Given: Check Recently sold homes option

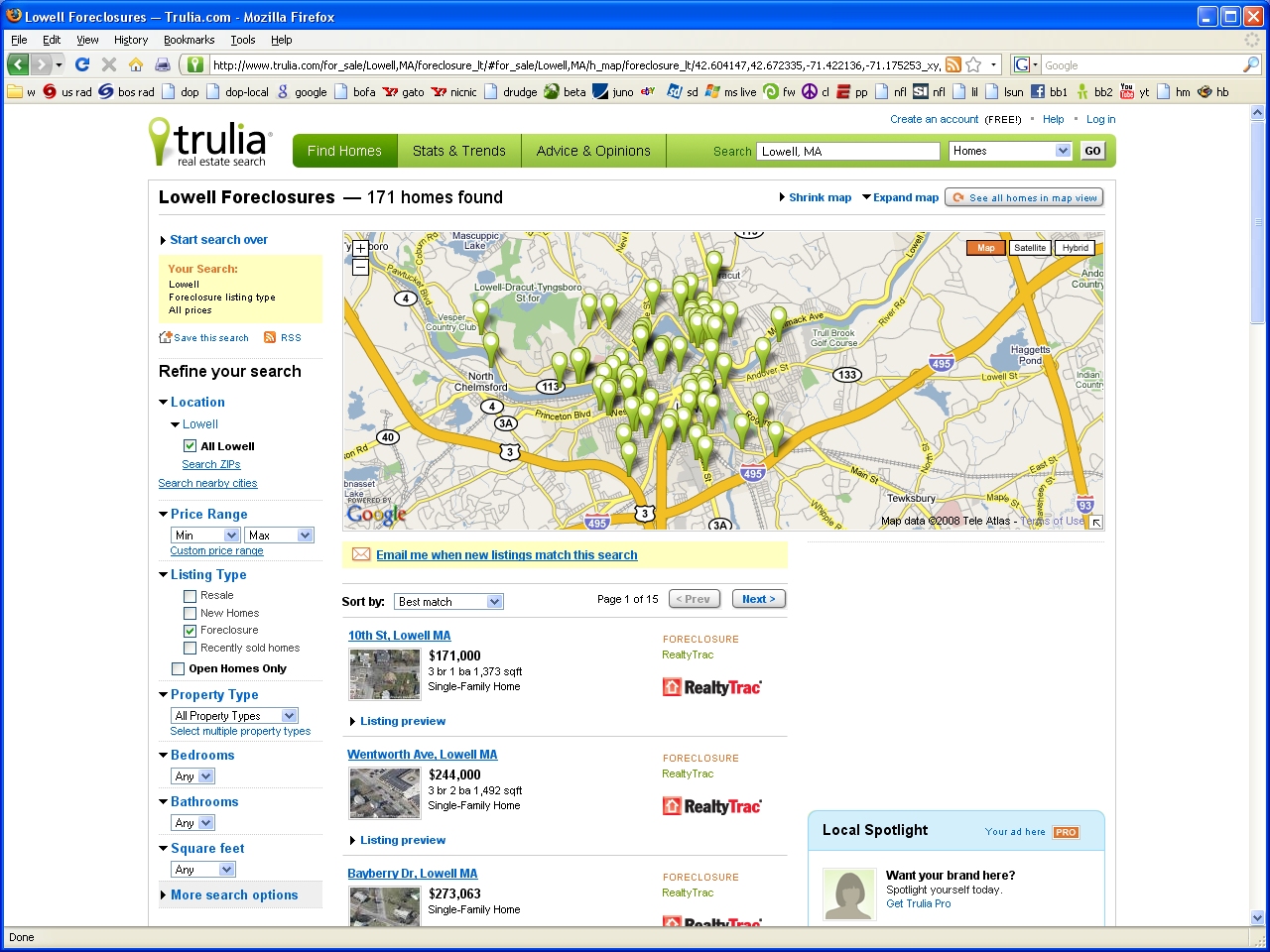Looking at the screenshot, I should (x=190, y=649).
